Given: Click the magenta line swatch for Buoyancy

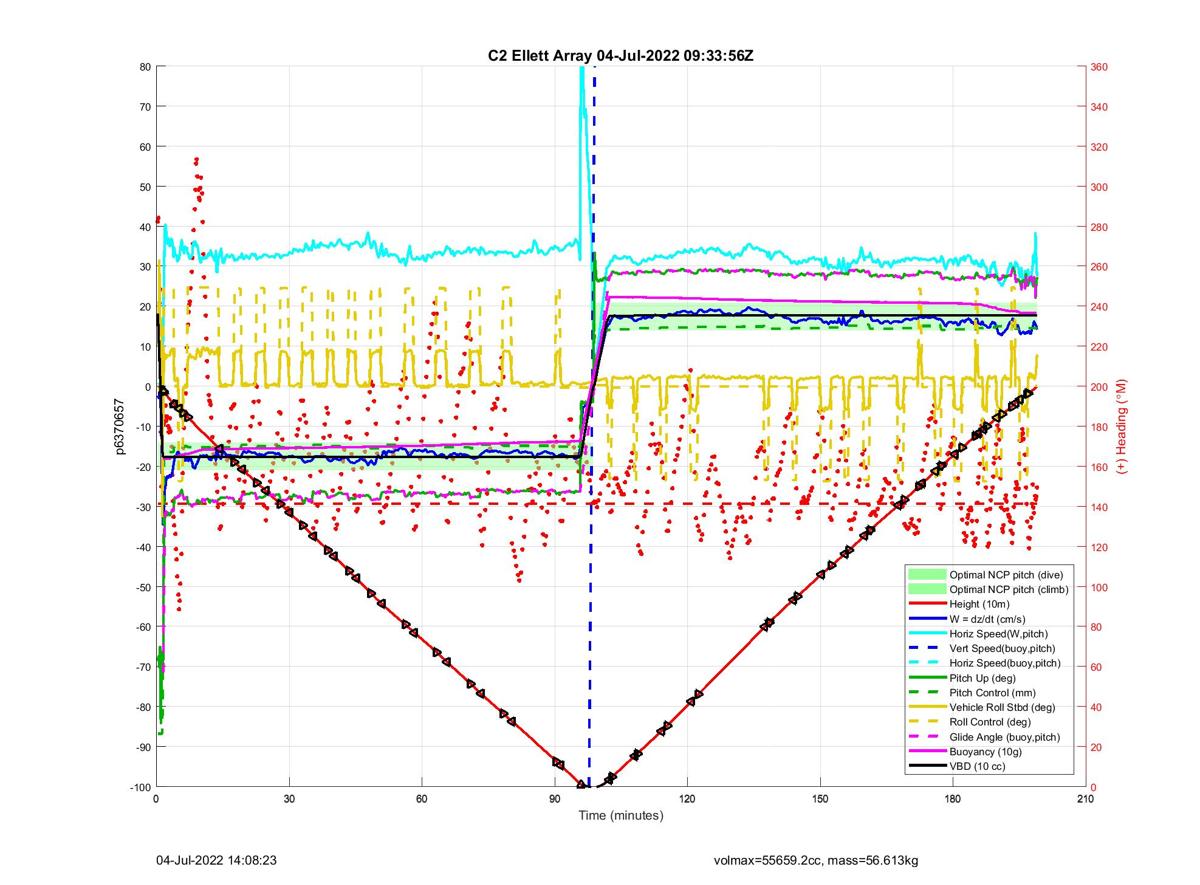Looking at the screenshot, I should (x=926, y=752).
